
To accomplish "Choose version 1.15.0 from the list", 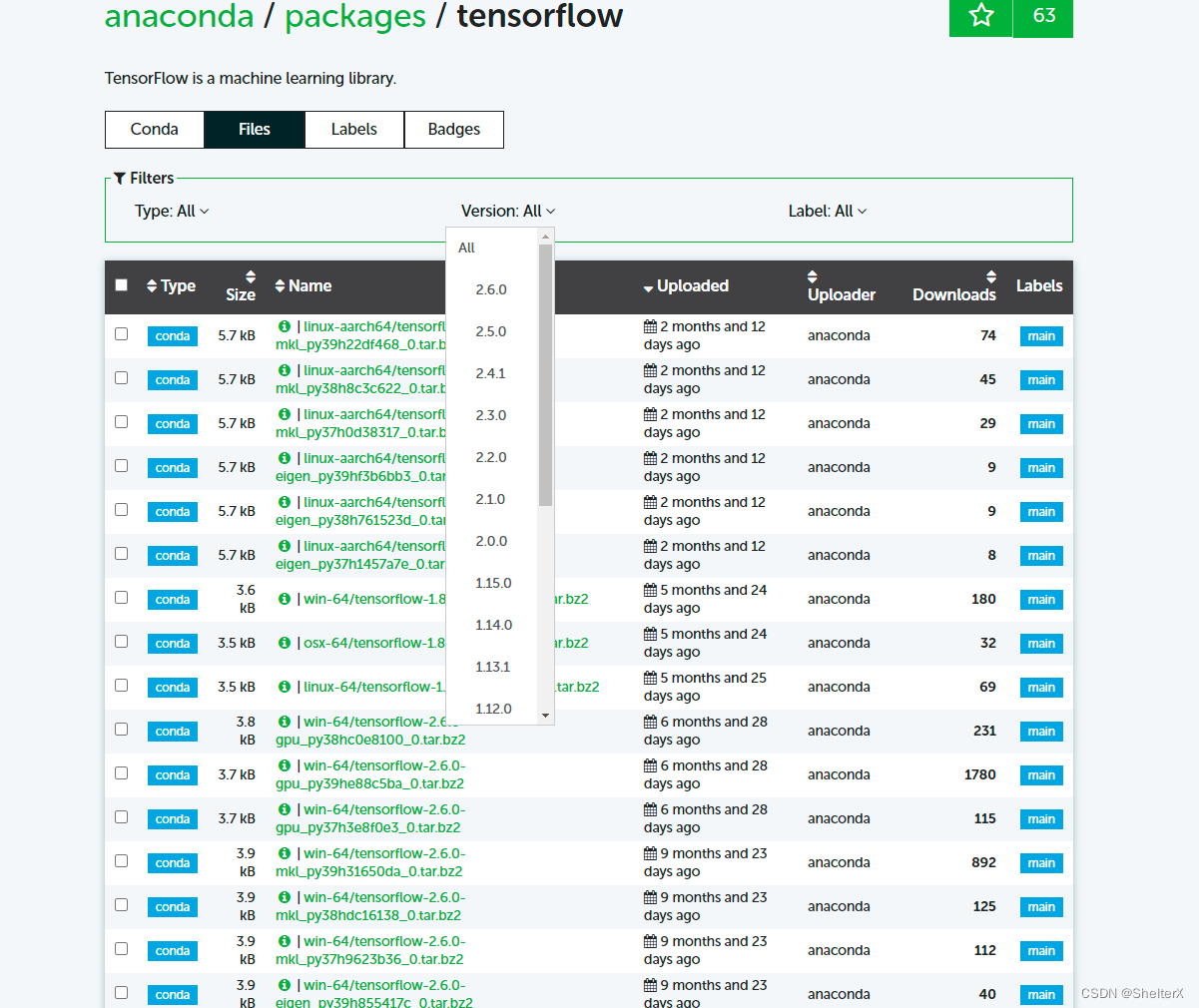I will tap(493, 583).
